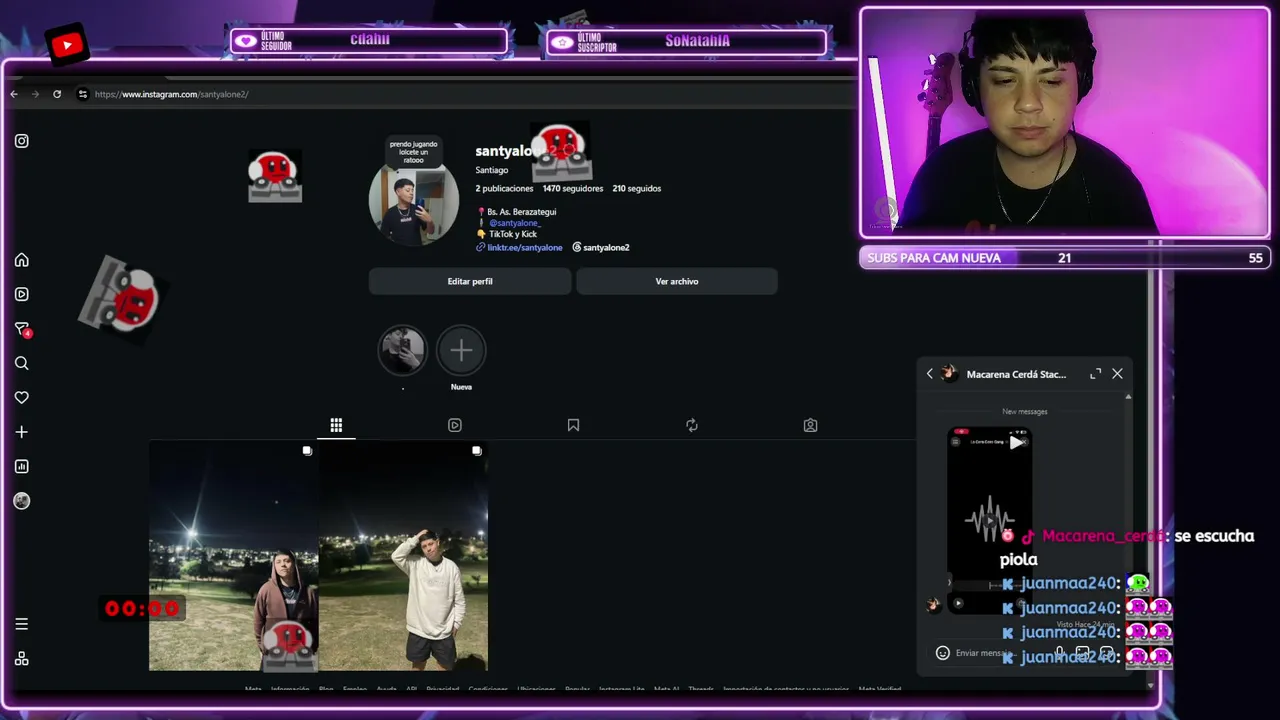Click the último suscriptor overlay box

coord(686,41)
